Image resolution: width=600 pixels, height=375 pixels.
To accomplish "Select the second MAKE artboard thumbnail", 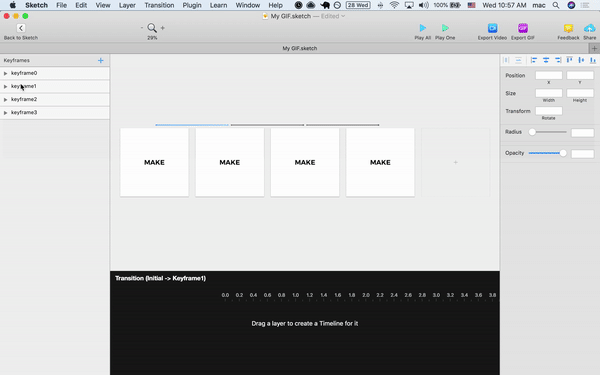I will click(x=230, y=162).
